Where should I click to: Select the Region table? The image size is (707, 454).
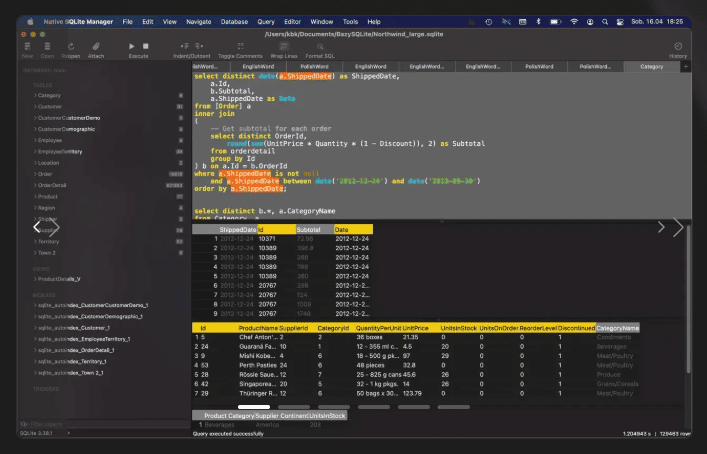46,208
